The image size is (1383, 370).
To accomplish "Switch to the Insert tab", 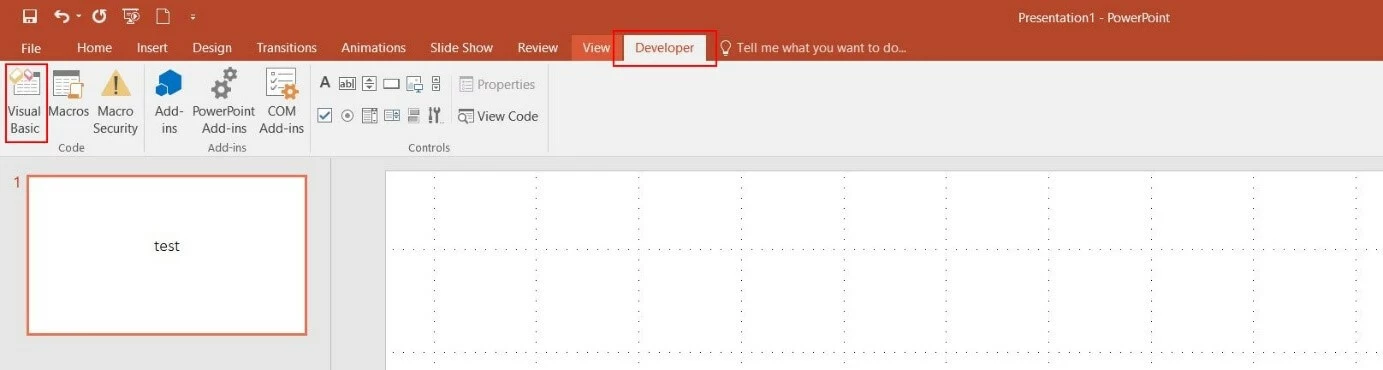I will (152, 48).
